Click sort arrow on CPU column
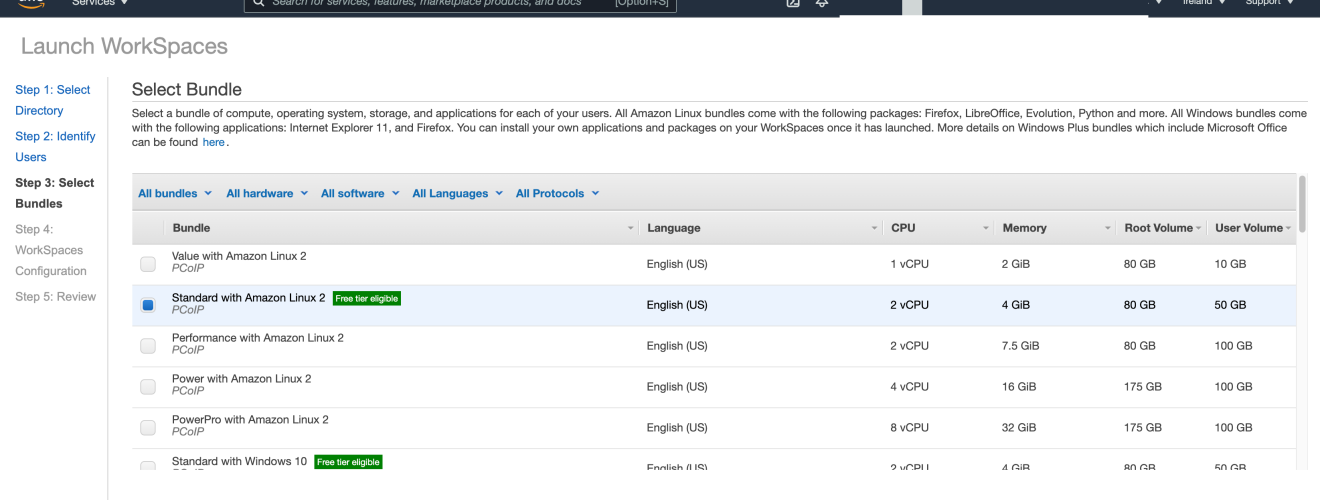 tap(986, 229)
